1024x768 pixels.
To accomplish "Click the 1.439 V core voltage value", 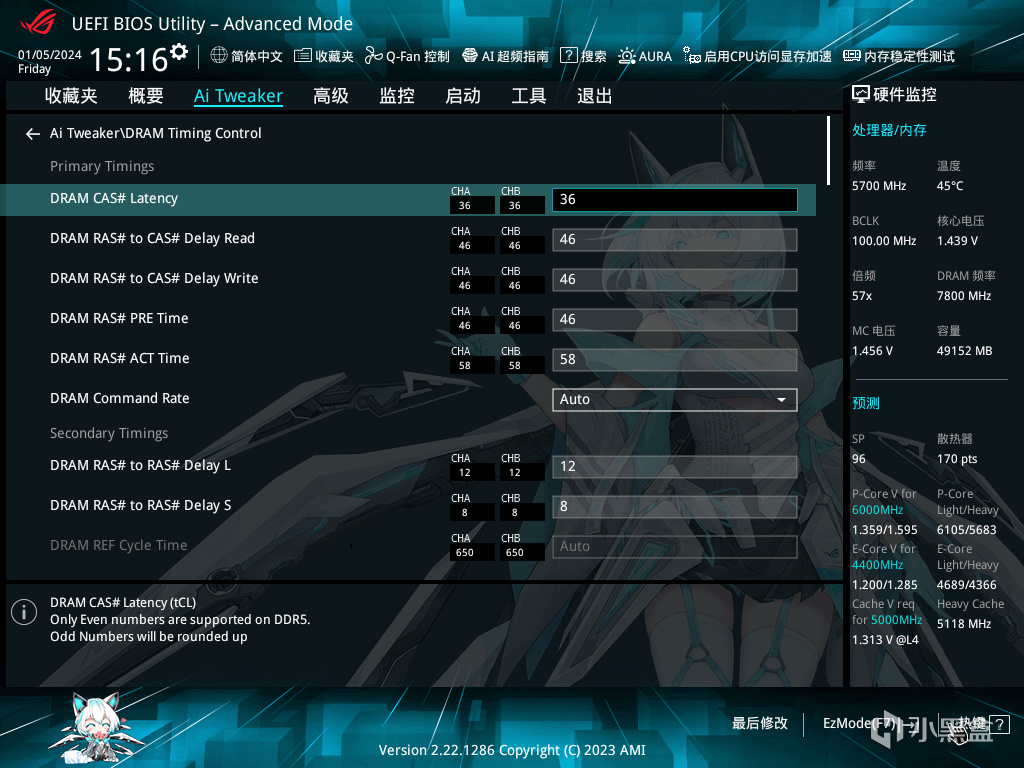I will click(x=957, y=241).
